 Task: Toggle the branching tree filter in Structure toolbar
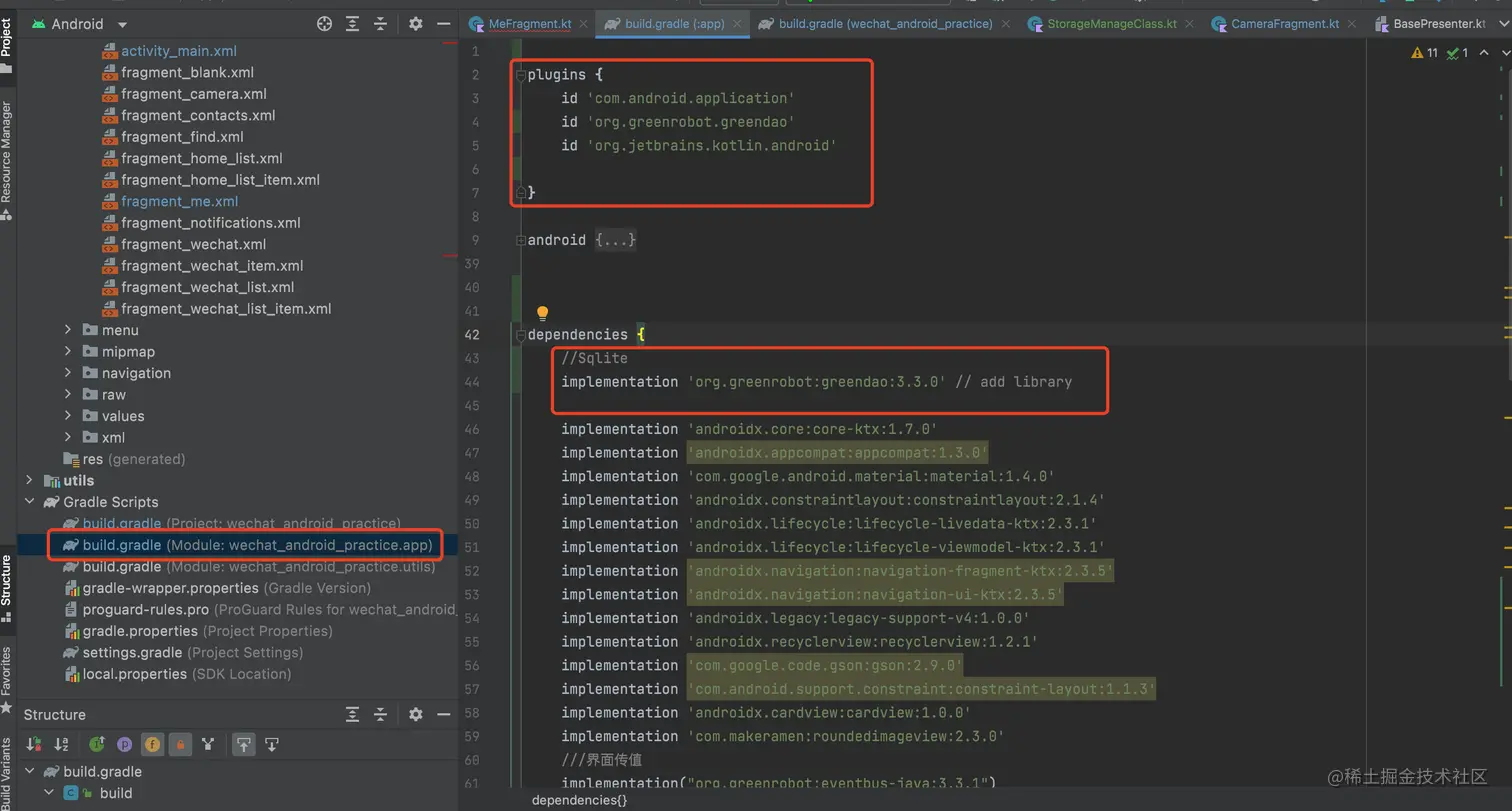(208, 744)
